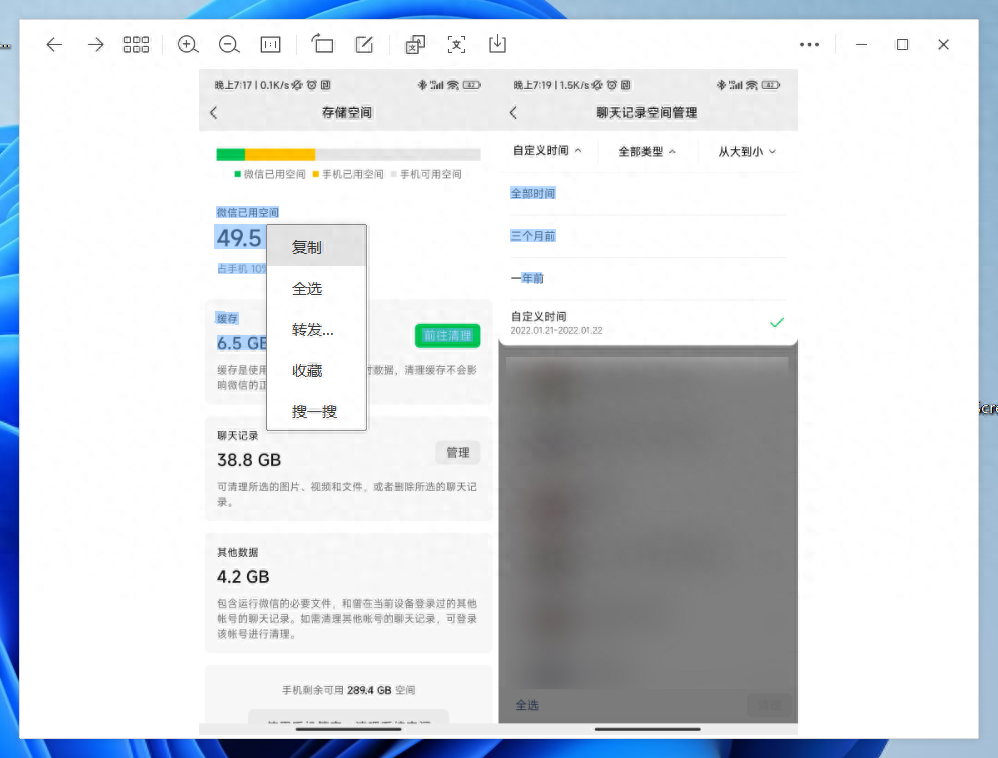Screen dimensions: 998x758
Task: Click the translate image icon
Action: tap(415, 45)
